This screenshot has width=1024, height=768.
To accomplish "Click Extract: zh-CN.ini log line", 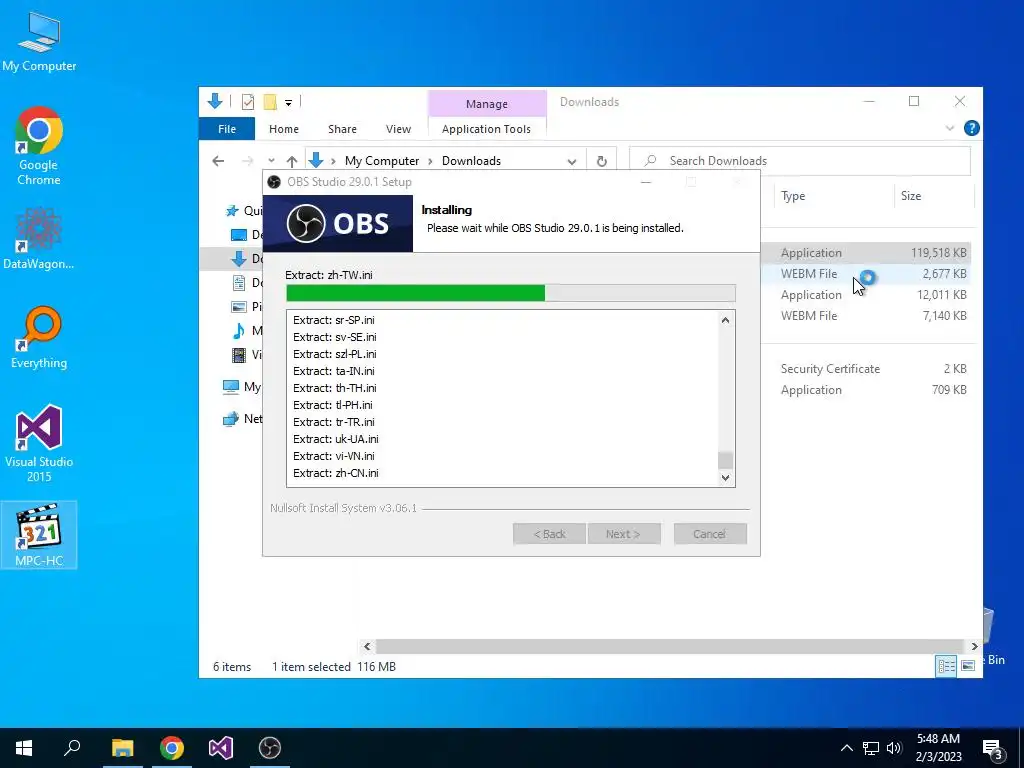I will (x=336, y=473).
